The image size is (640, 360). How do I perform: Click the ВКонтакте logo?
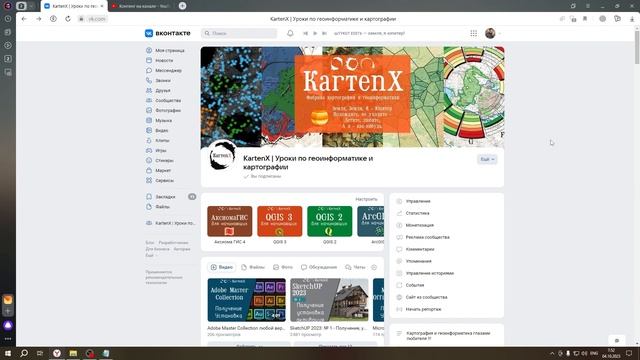pos(168,33)
